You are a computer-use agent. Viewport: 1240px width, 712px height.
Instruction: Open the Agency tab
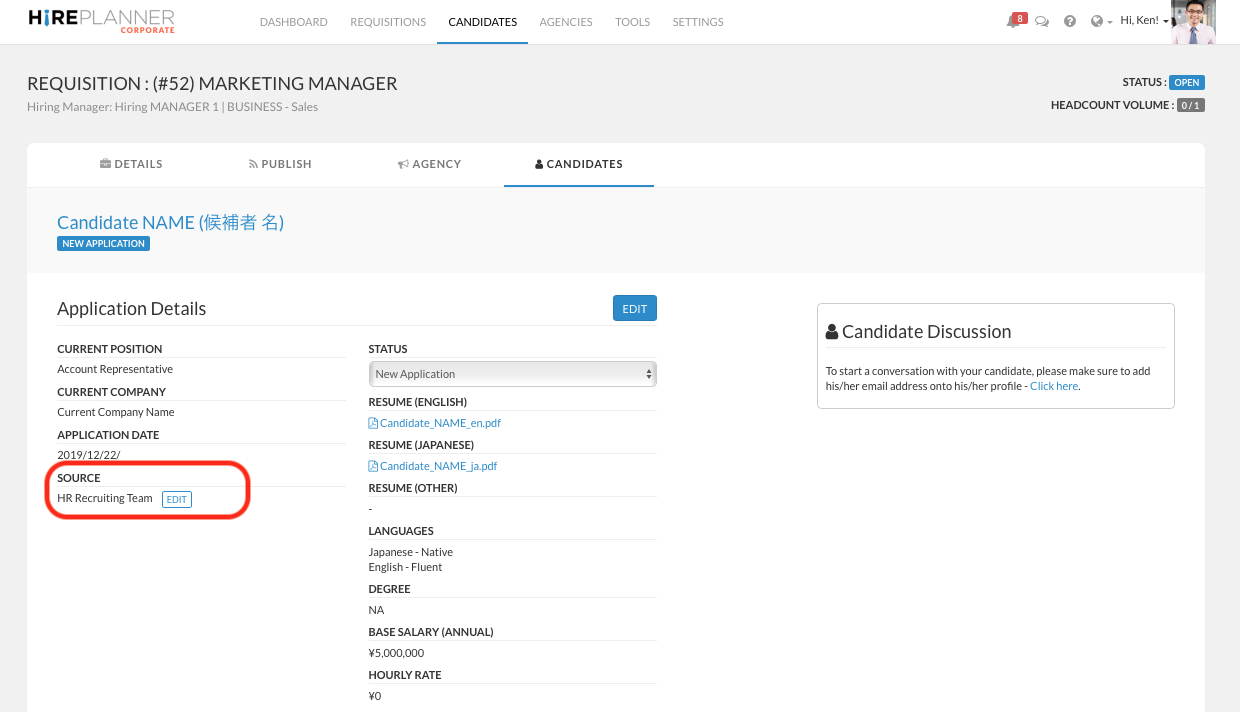click(x=429, y=164)
